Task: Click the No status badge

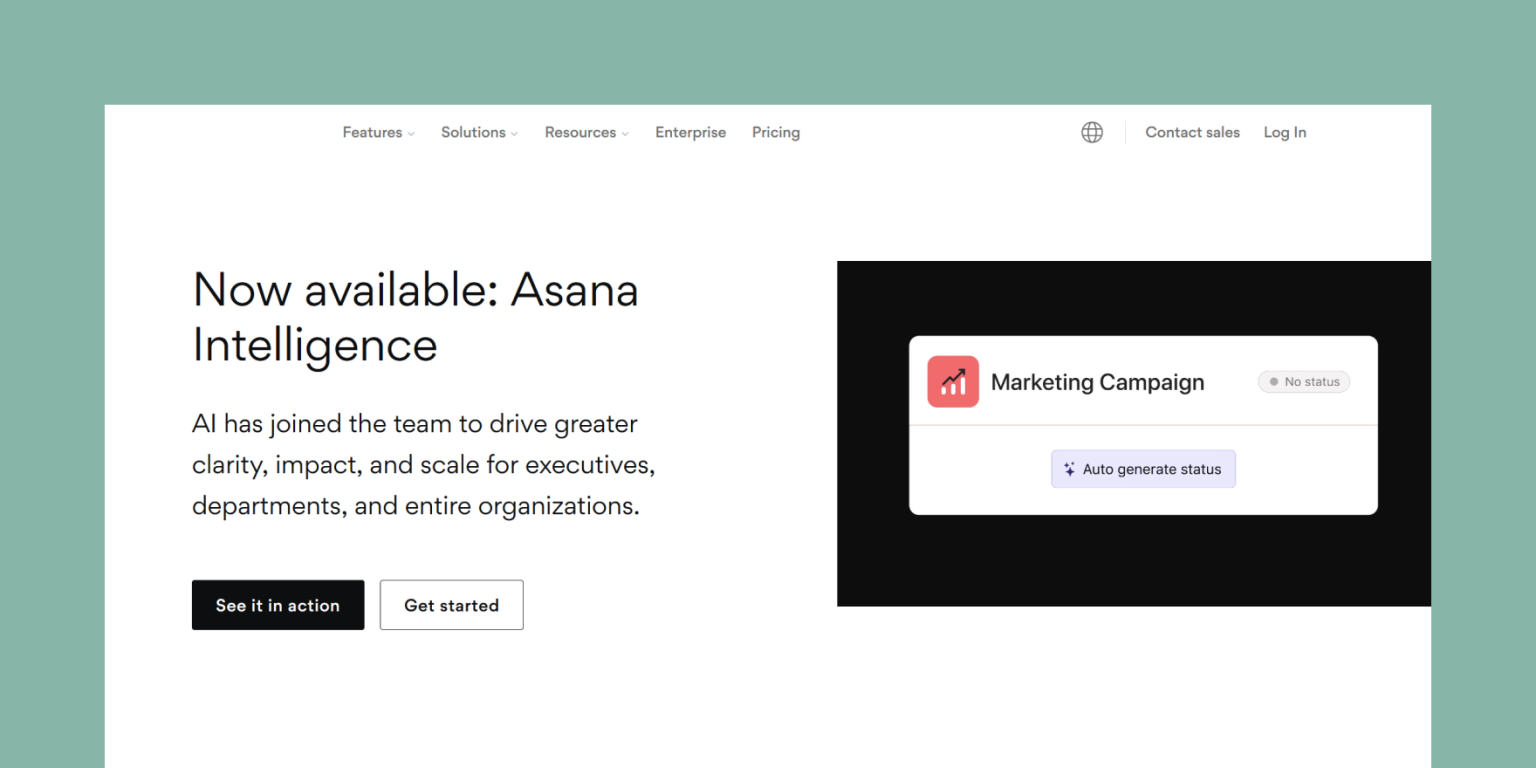Action: coord(1303,381)
